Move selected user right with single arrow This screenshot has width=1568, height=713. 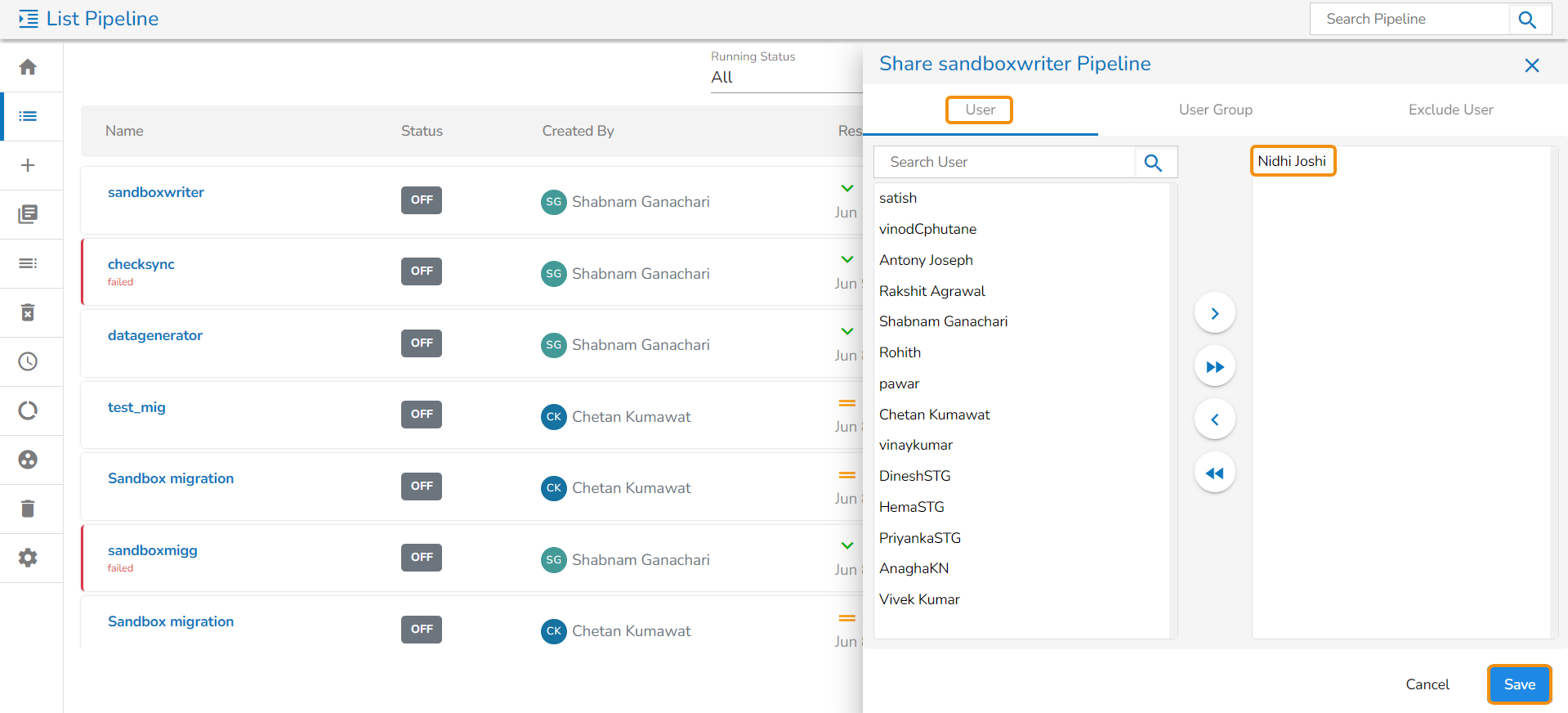tap(1214, 313)
